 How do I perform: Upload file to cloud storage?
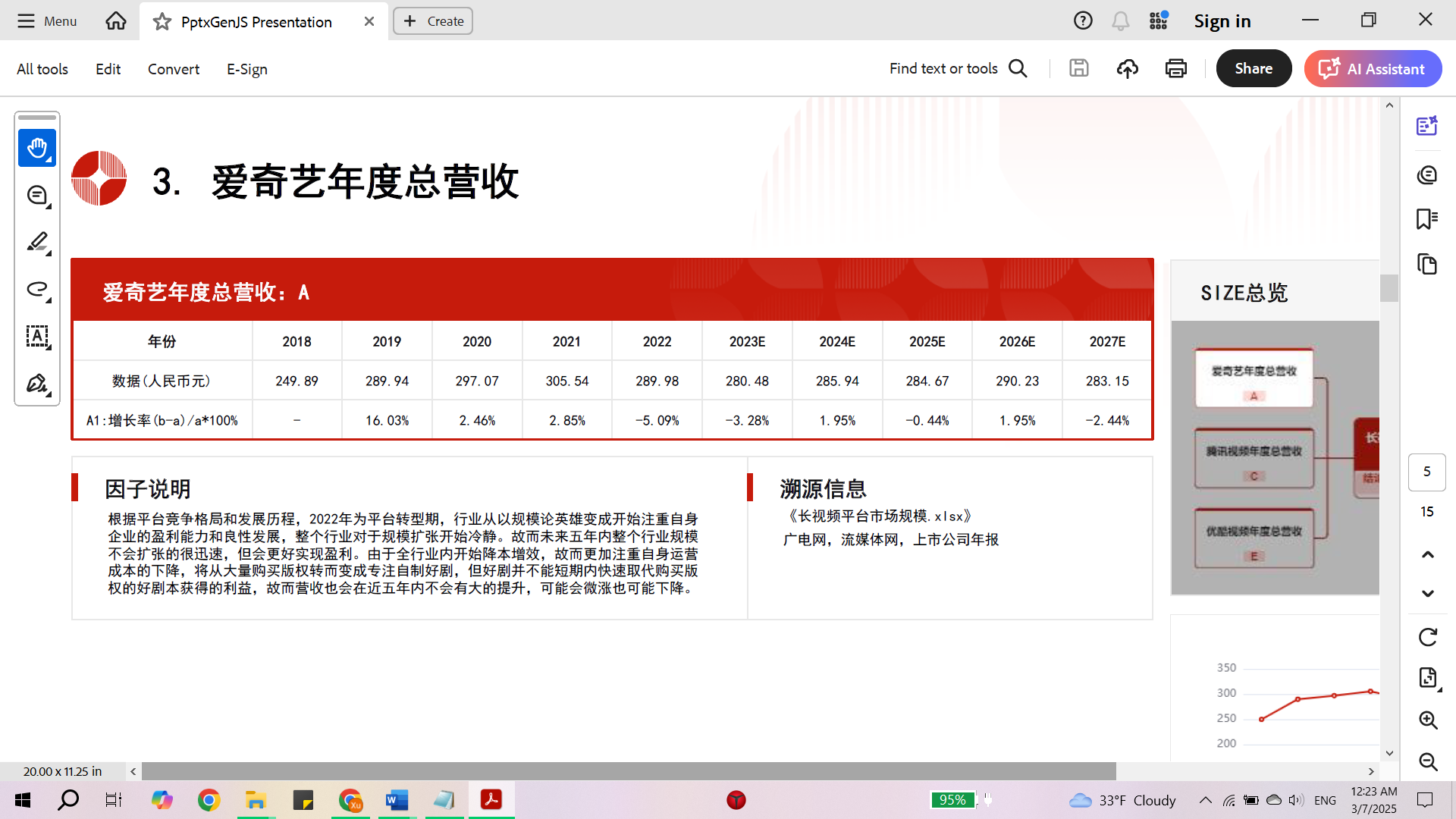(x=1128, y=68)
